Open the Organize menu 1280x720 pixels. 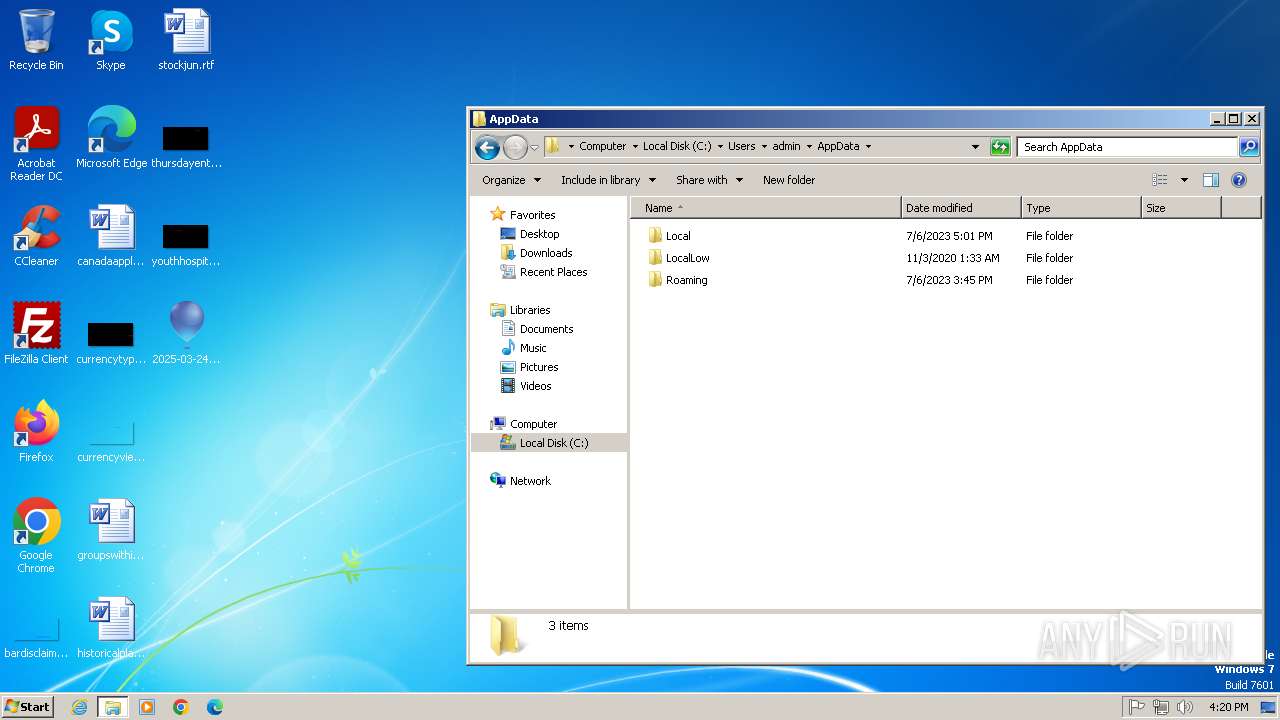tap(511, 180)
